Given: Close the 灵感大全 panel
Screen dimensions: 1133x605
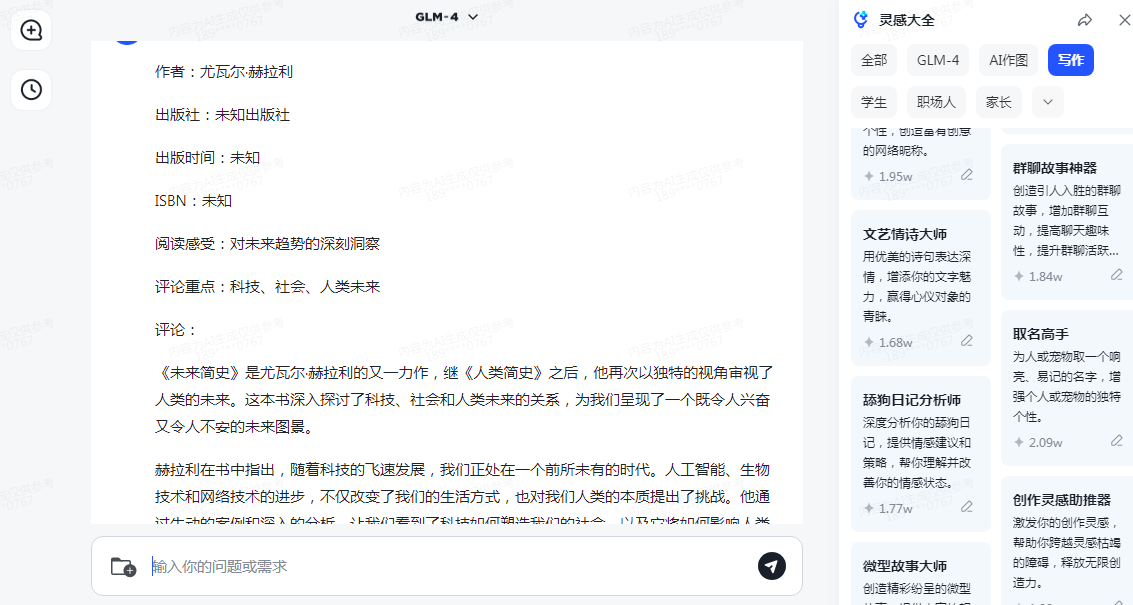Looking at the screenshot, I should (1124, 20).
